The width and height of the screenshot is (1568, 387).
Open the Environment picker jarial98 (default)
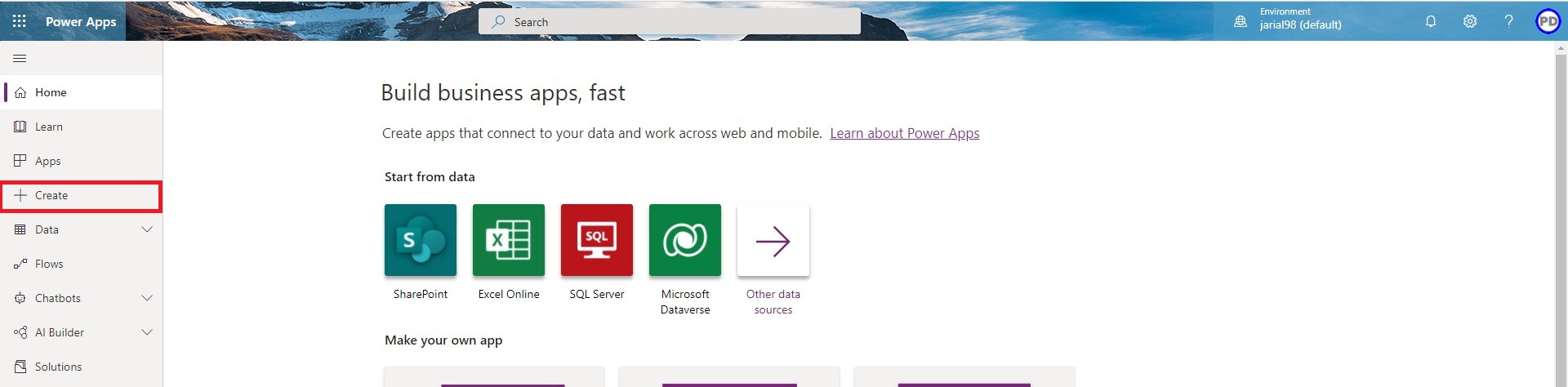tap(1300, 19)
